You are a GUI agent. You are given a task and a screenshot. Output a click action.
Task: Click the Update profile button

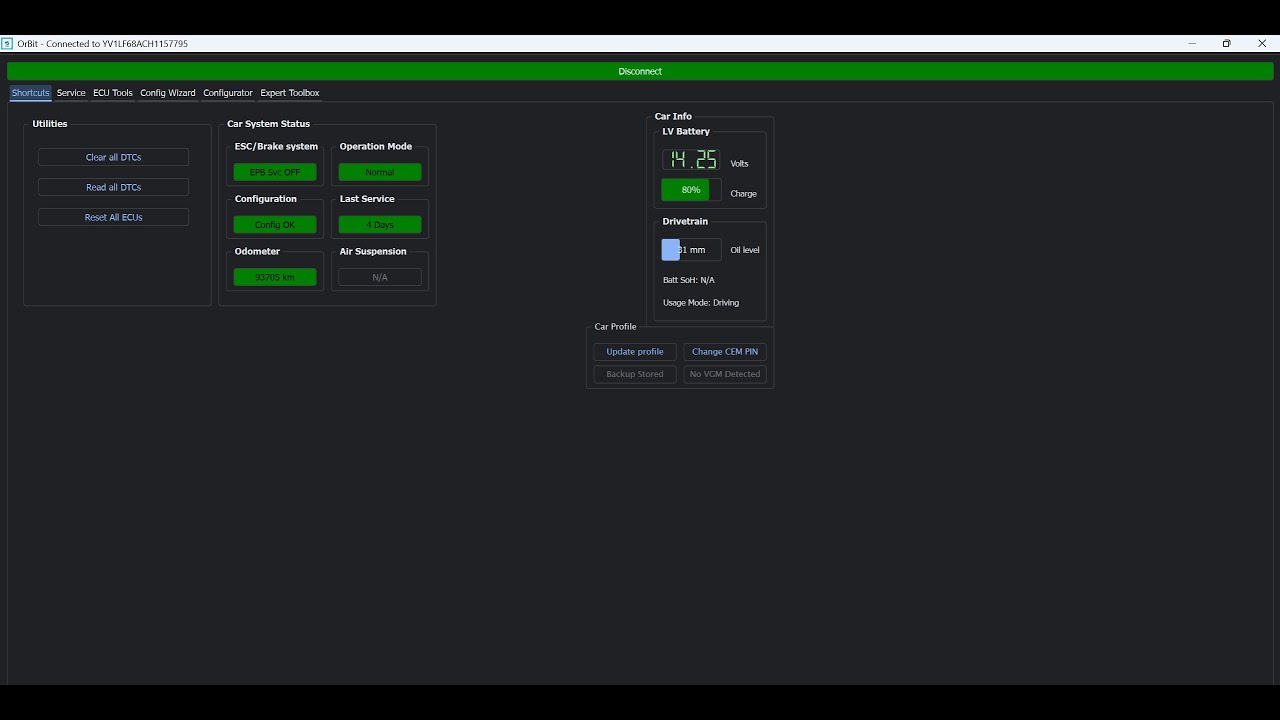[x=635, y=352]
